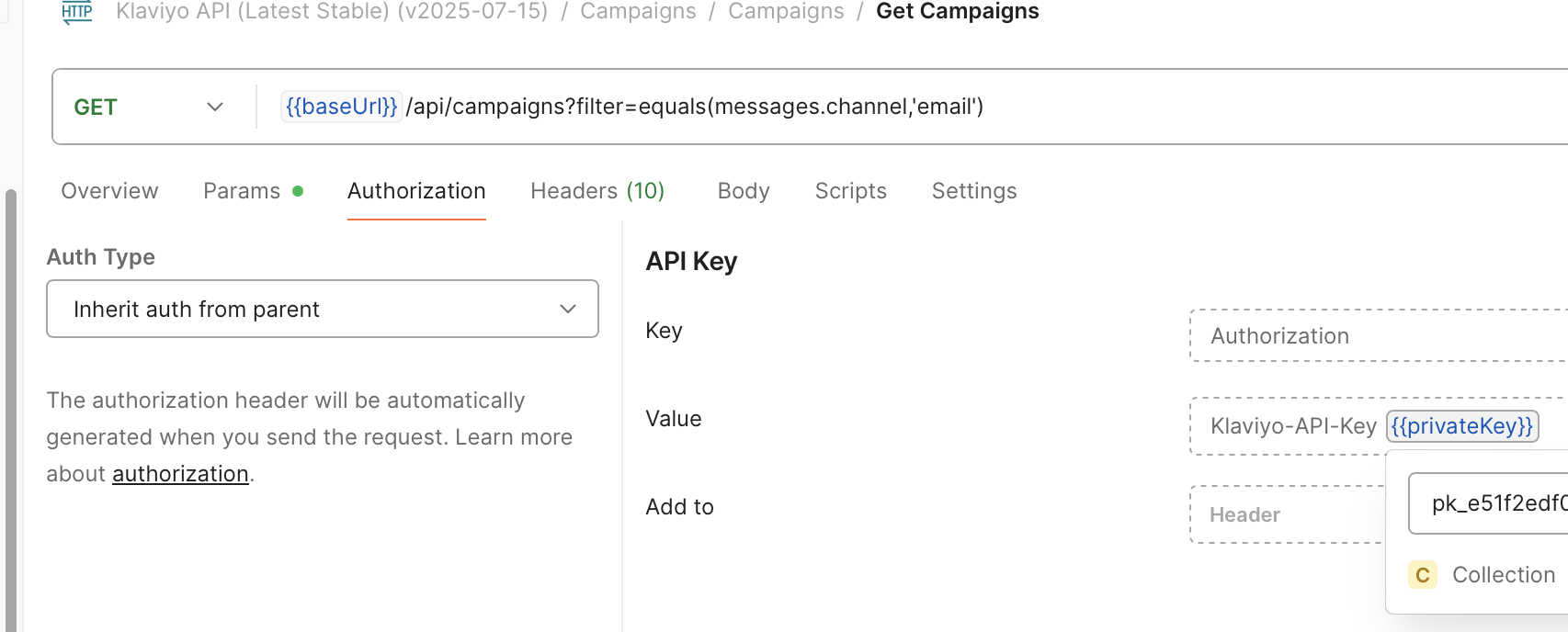
Task: Click the Collection scope badge icon
Action: (1422, 575)
